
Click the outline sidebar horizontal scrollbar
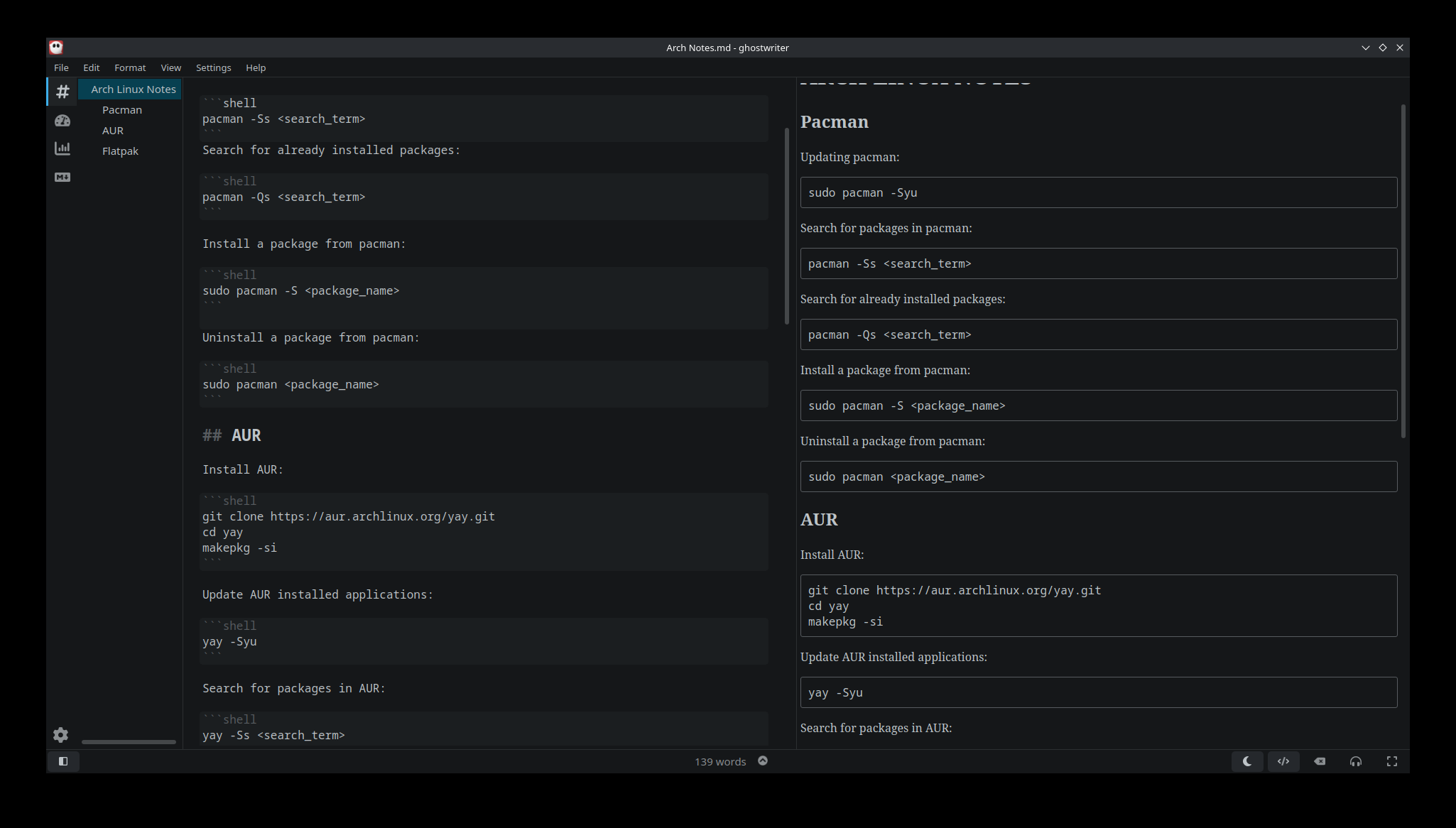coord(129,742)
